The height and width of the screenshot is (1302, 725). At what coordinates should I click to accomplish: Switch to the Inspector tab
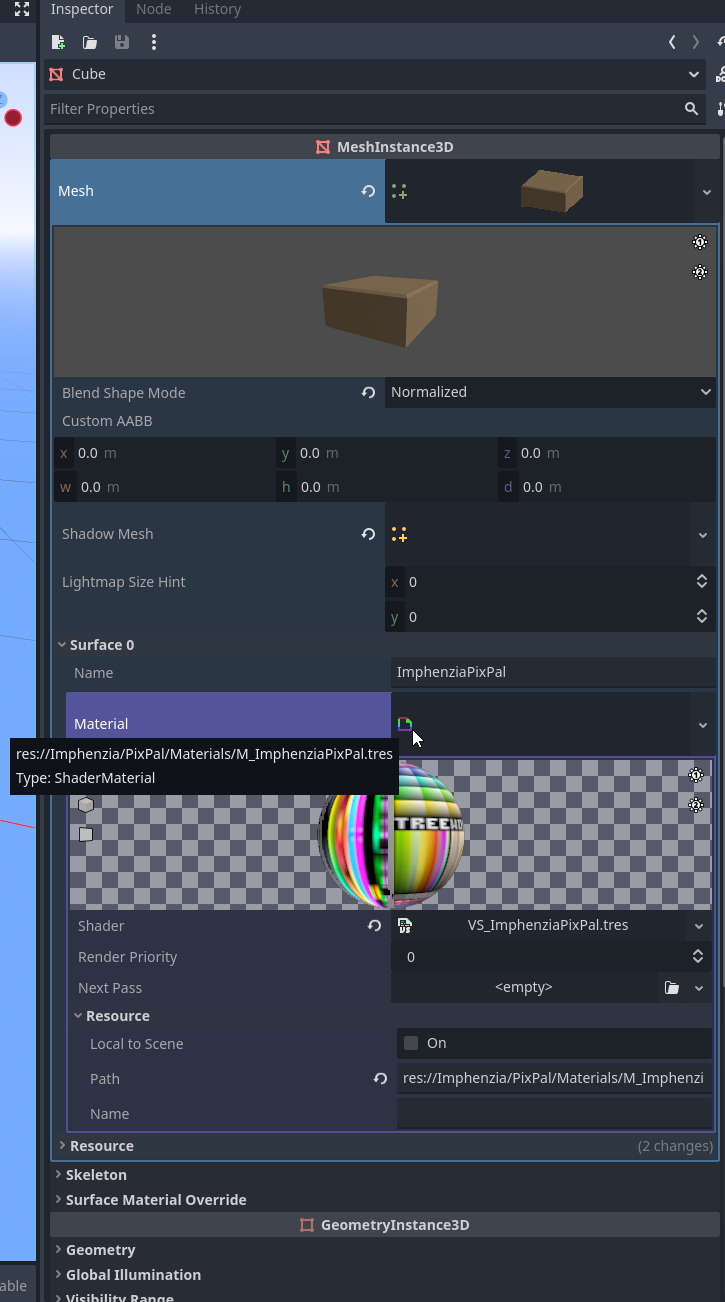point(82,9)
